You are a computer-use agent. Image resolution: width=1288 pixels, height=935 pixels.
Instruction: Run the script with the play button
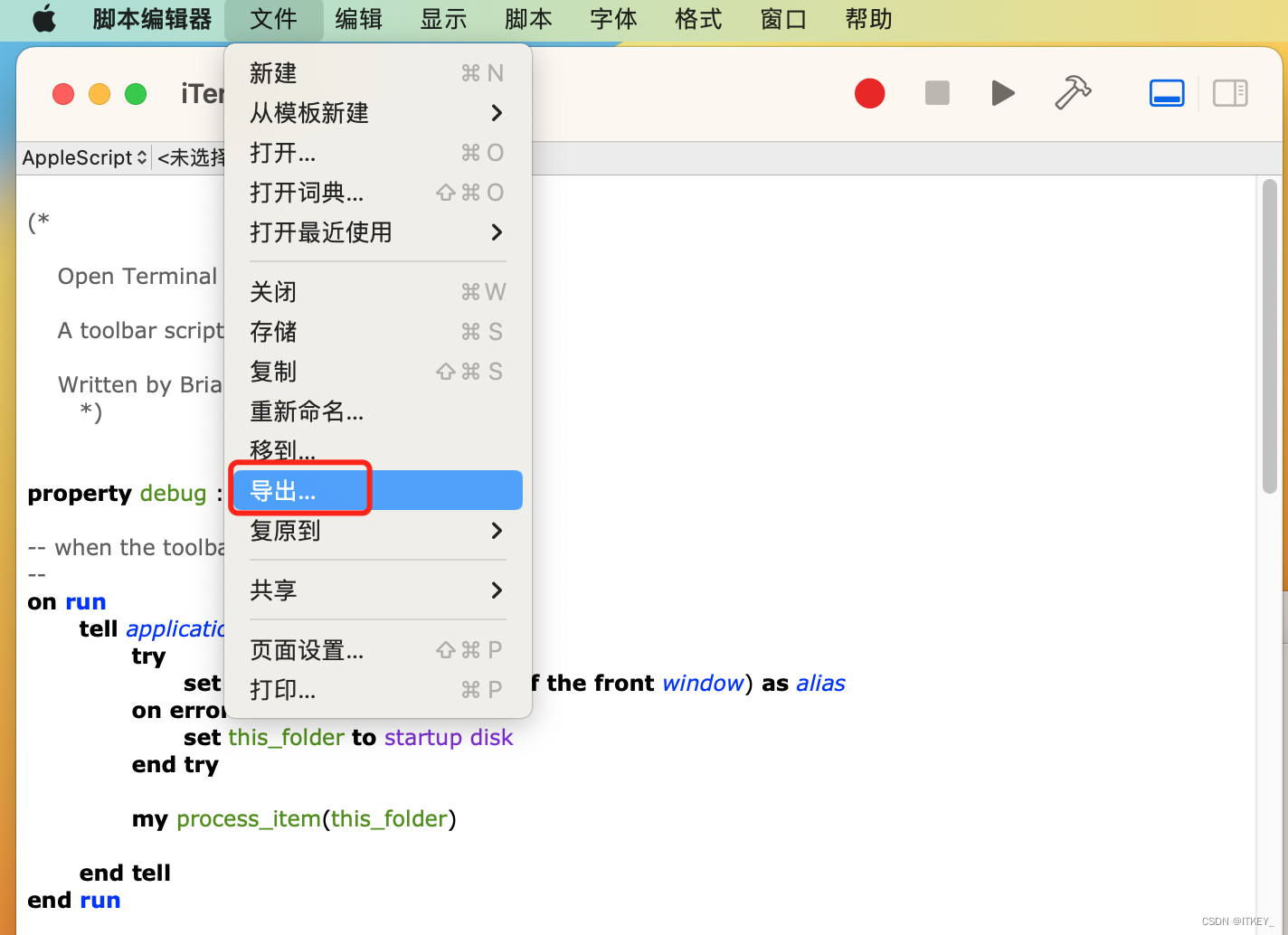pyautogui.click(x=1003, y=93)
